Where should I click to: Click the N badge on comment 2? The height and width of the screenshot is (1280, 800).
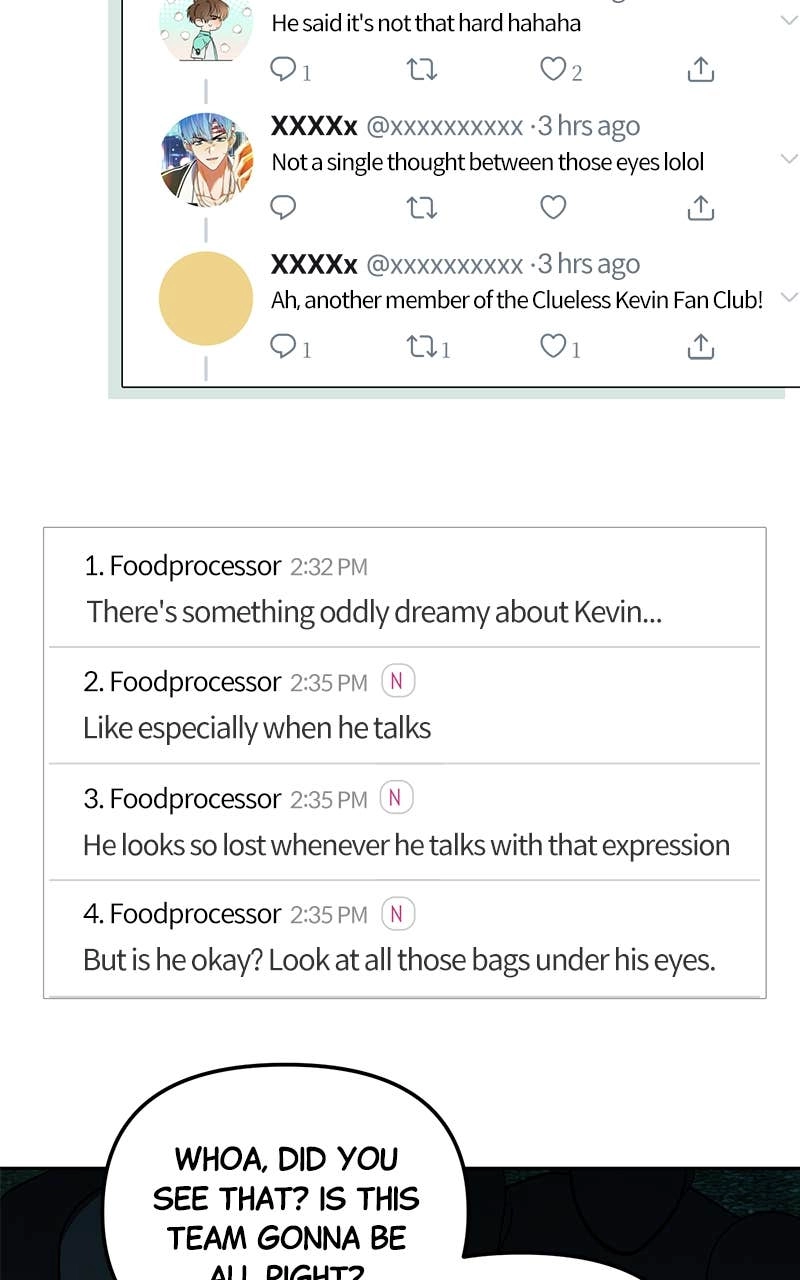pyautogui.click(x=397, y=682)
